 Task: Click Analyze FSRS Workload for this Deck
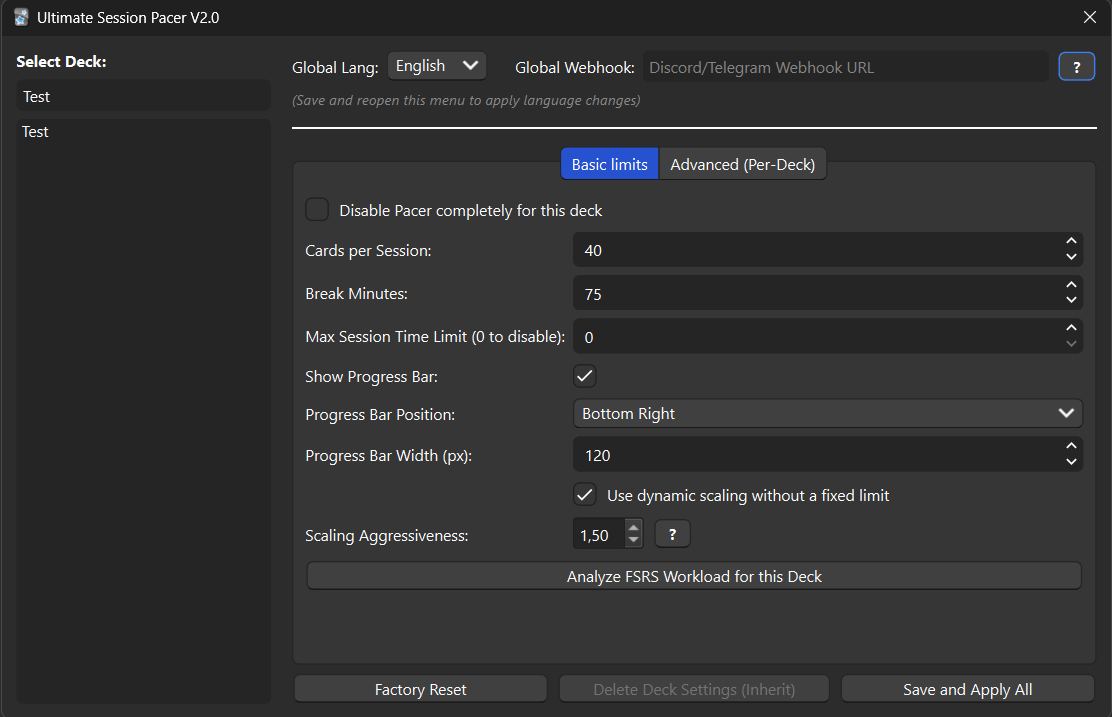[x=693, y=575]
